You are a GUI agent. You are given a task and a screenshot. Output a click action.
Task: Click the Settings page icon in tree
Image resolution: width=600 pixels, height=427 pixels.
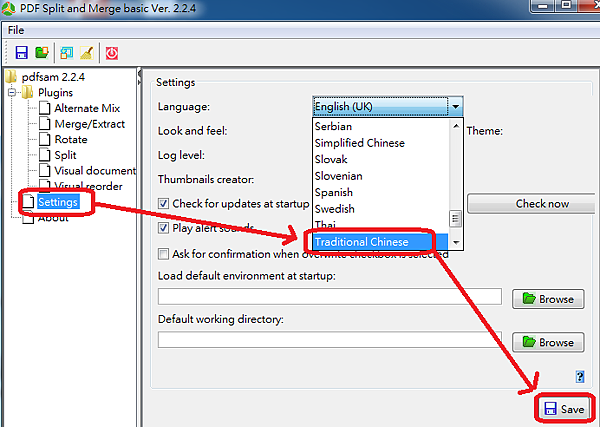[x=29, y=202]
